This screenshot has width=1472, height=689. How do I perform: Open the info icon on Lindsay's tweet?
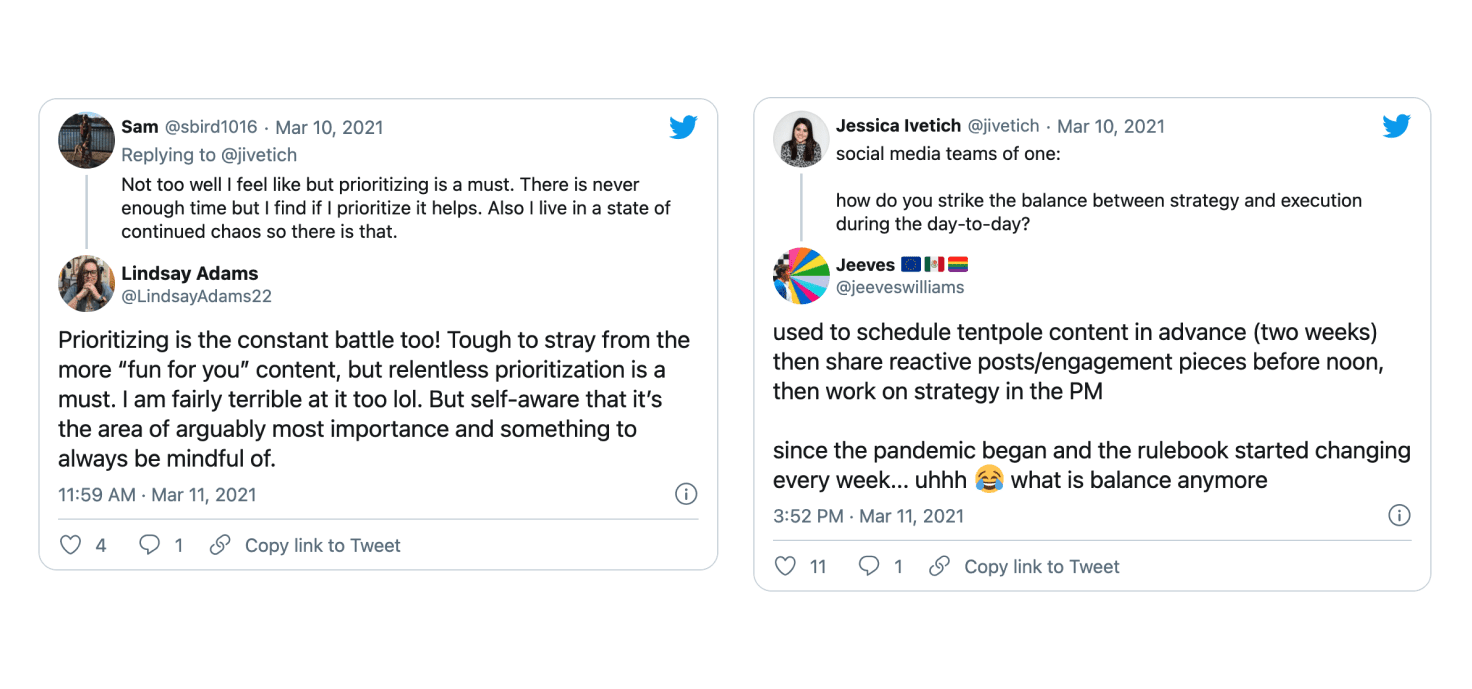[x=686, y=494]
